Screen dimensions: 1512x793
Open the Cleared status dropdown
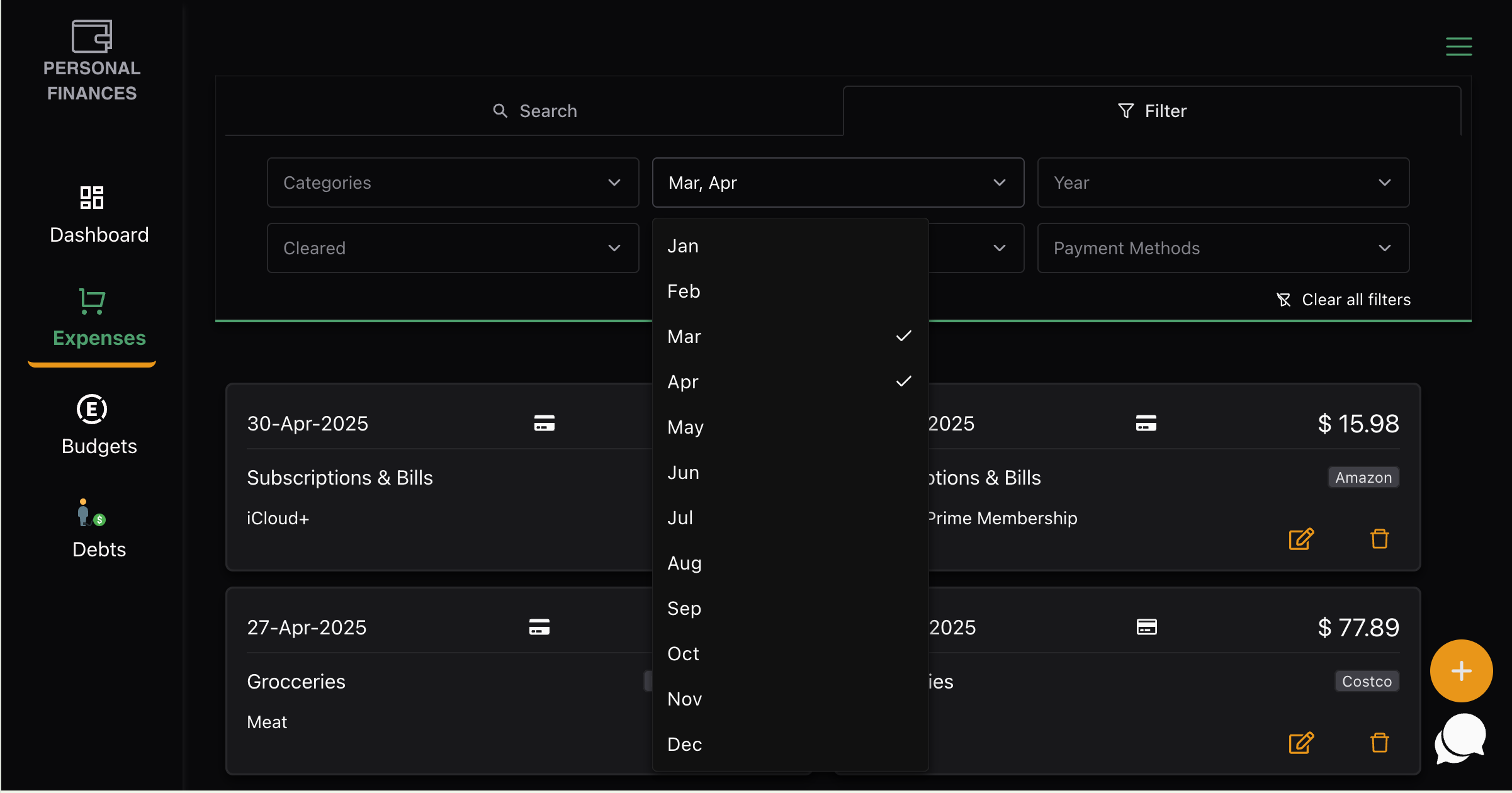(453, 248)
